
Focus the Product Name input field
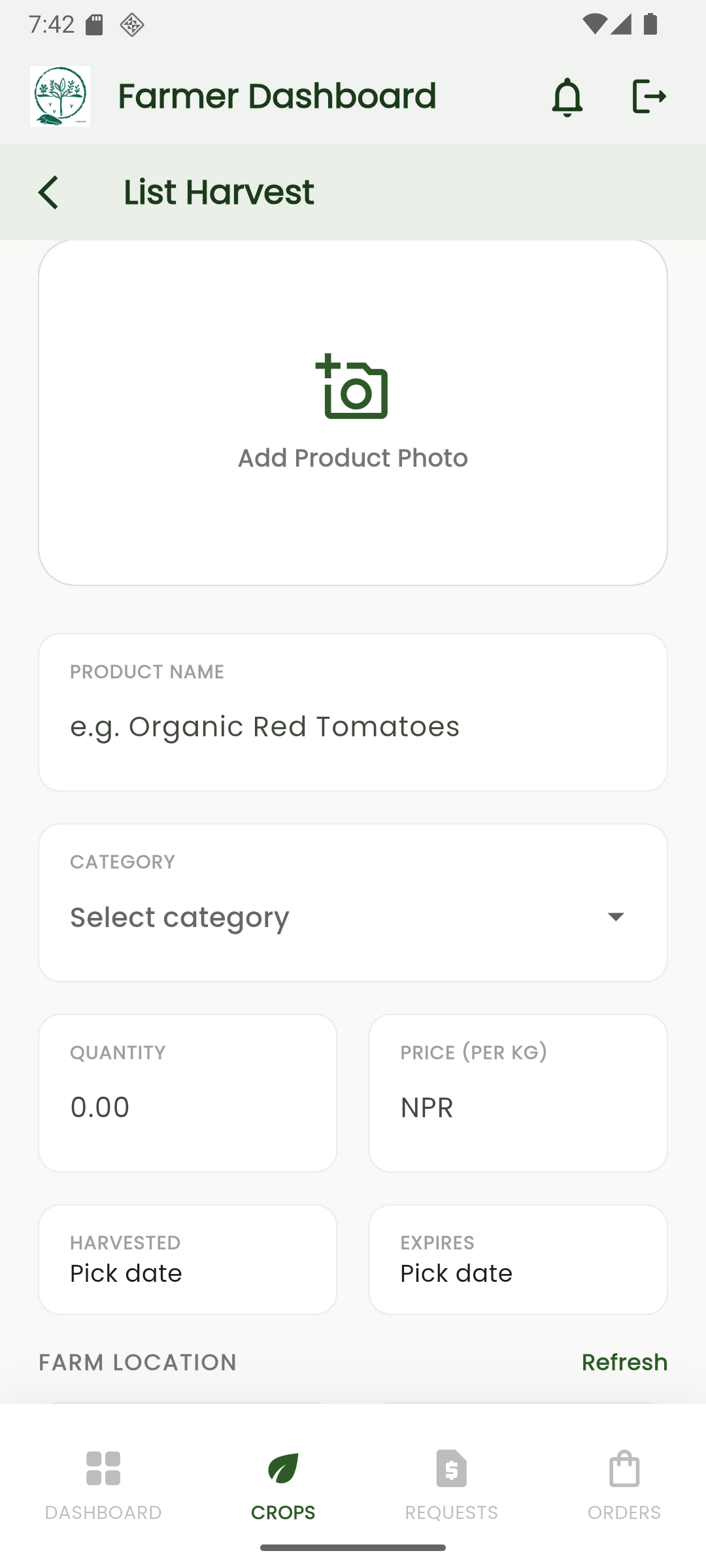coord(352,727)
